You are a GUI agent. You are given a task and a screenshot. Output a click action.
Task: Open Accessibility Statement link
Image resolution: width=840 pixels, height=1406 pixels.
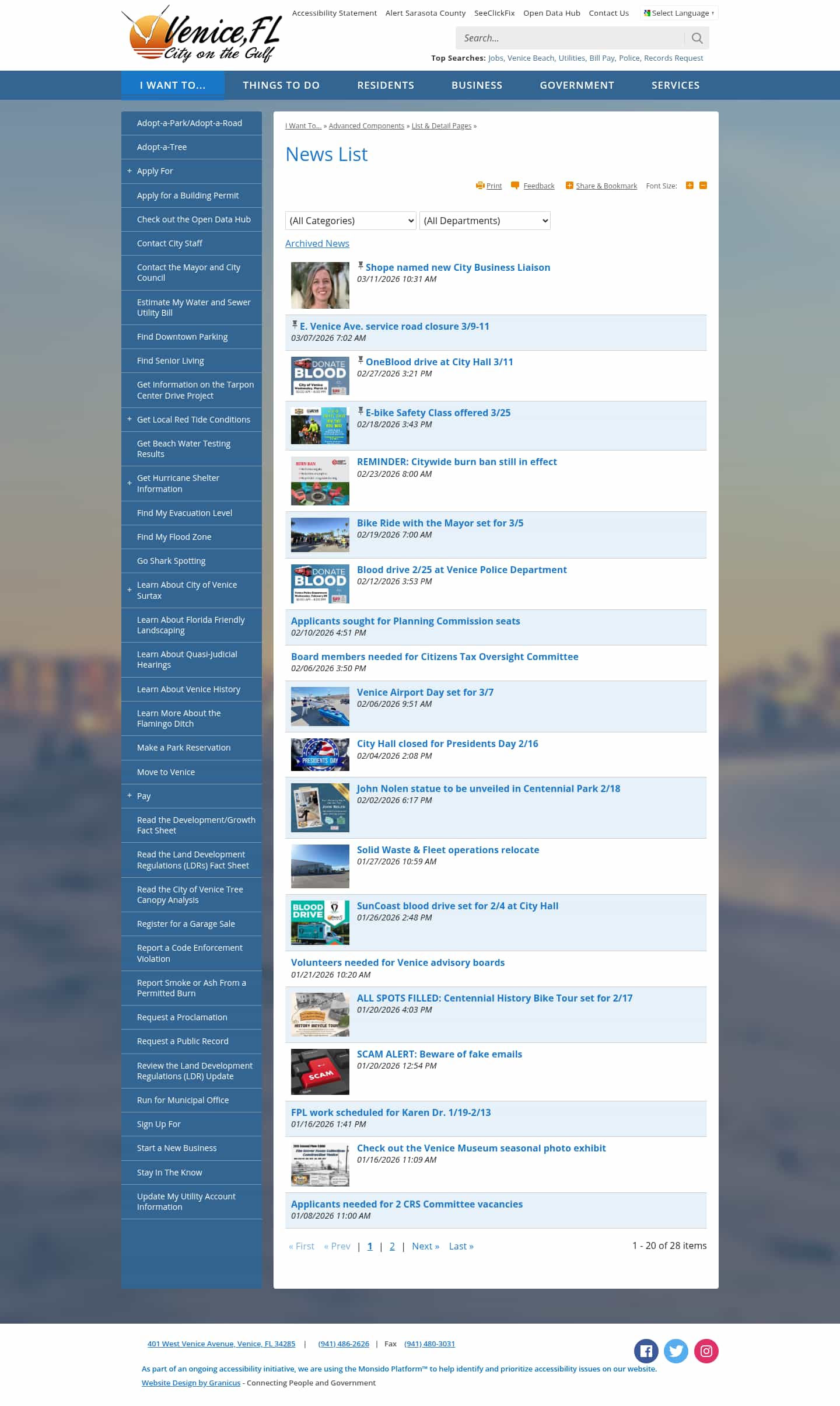pos(334,13)
